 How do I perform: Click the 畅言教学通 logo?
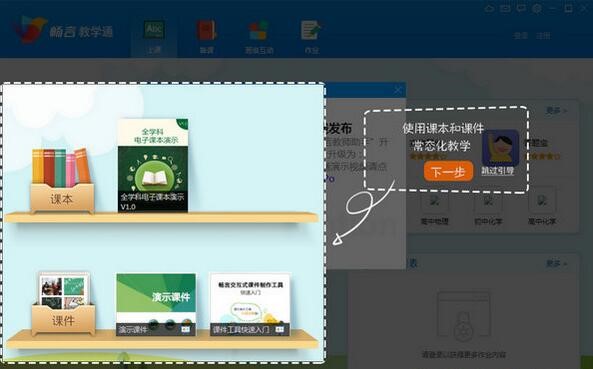point(63,30)
